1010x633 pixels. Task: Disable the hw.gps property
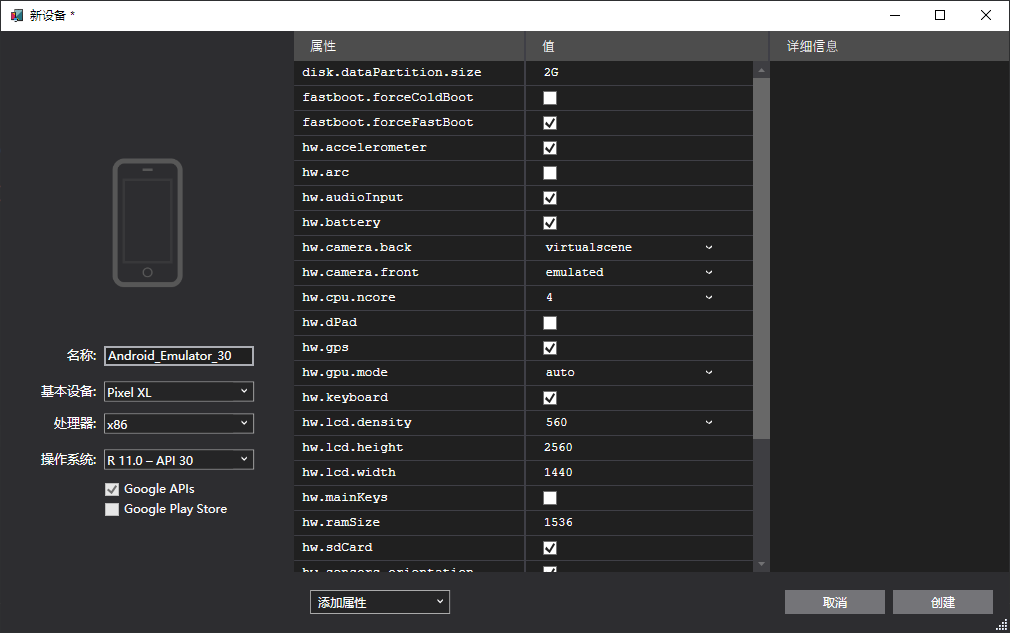point(549,347)
